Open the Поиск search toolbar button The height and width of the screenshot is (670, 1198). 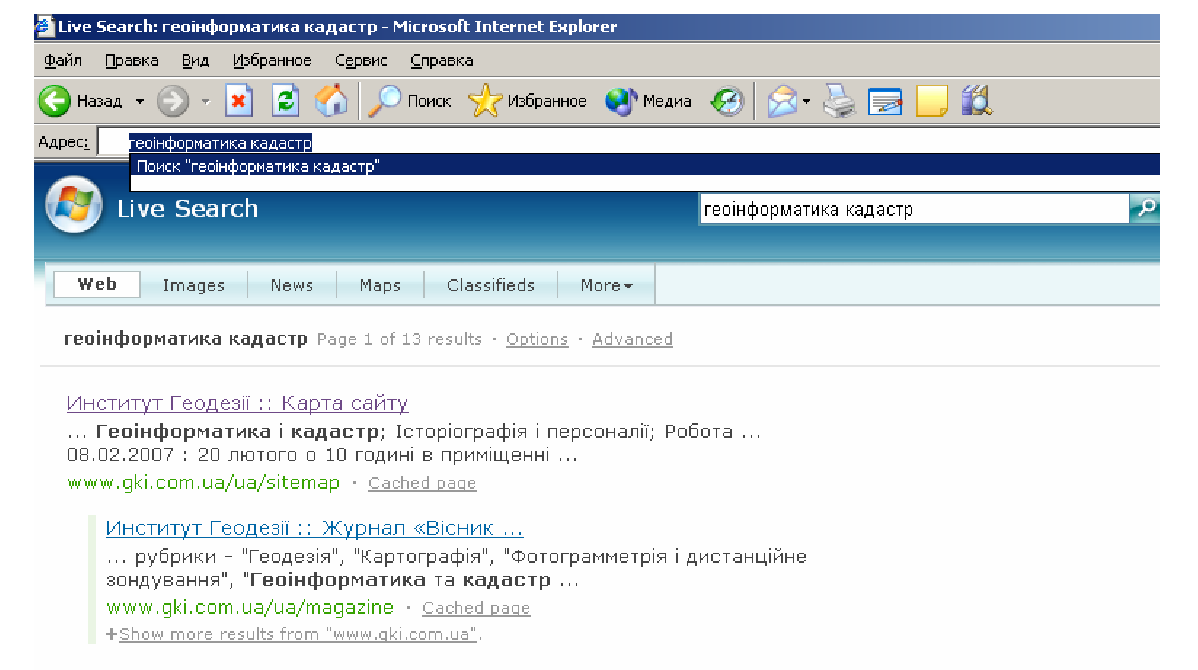[x=410, y=101]
